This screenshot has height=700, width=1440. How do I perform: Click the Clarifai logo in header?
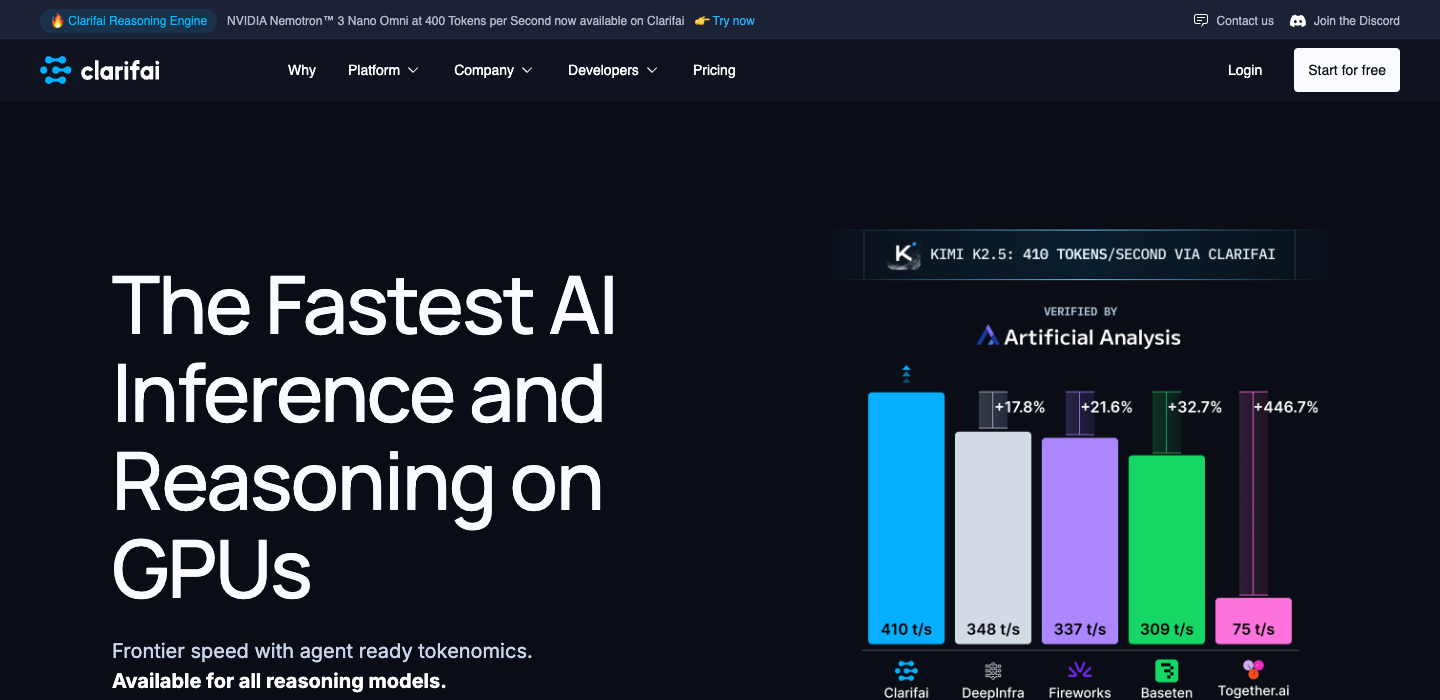coord(100,70)
